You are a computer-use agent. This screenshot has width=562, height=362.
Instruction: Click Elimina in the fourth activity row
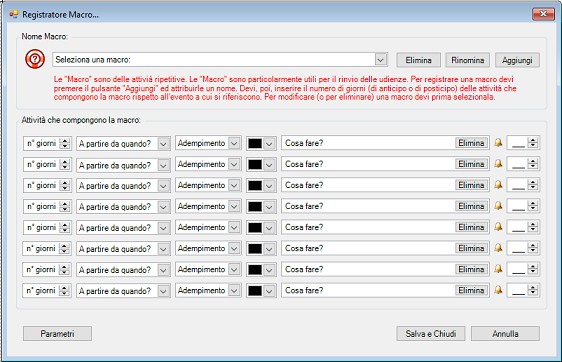tap(471, 206)
